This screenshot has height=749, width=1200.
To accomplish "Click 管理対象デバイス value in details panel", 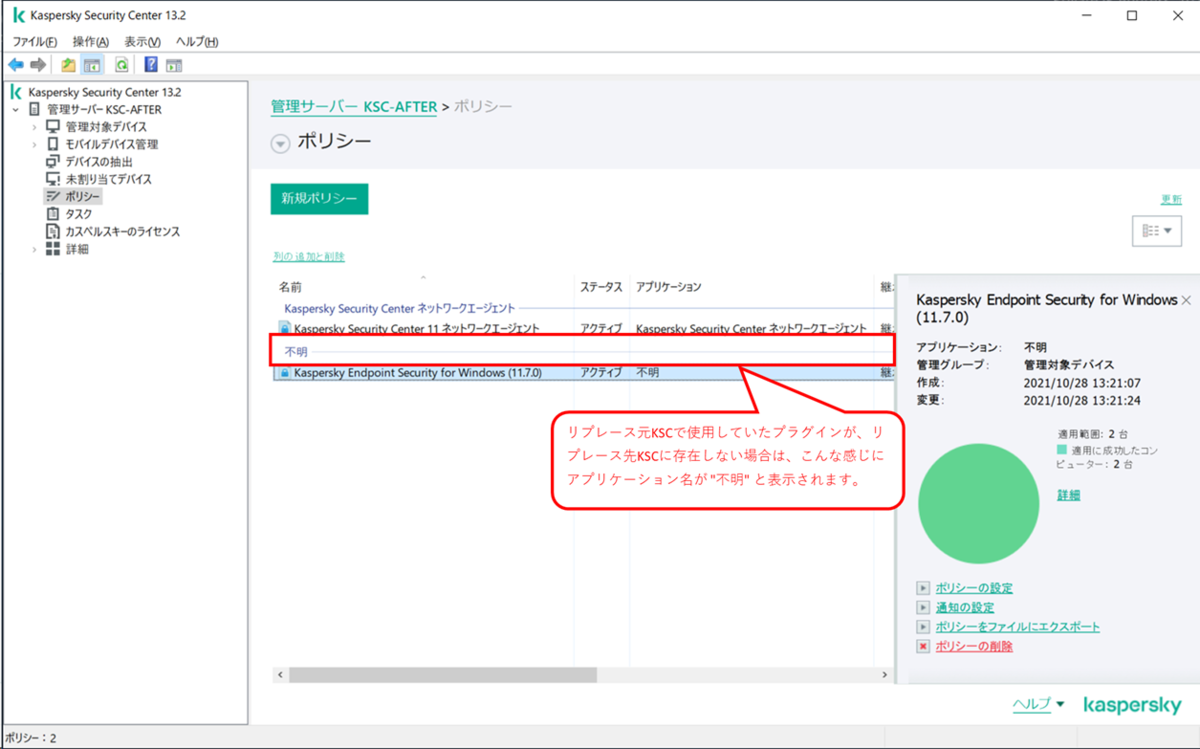I will pos(1069,365).
